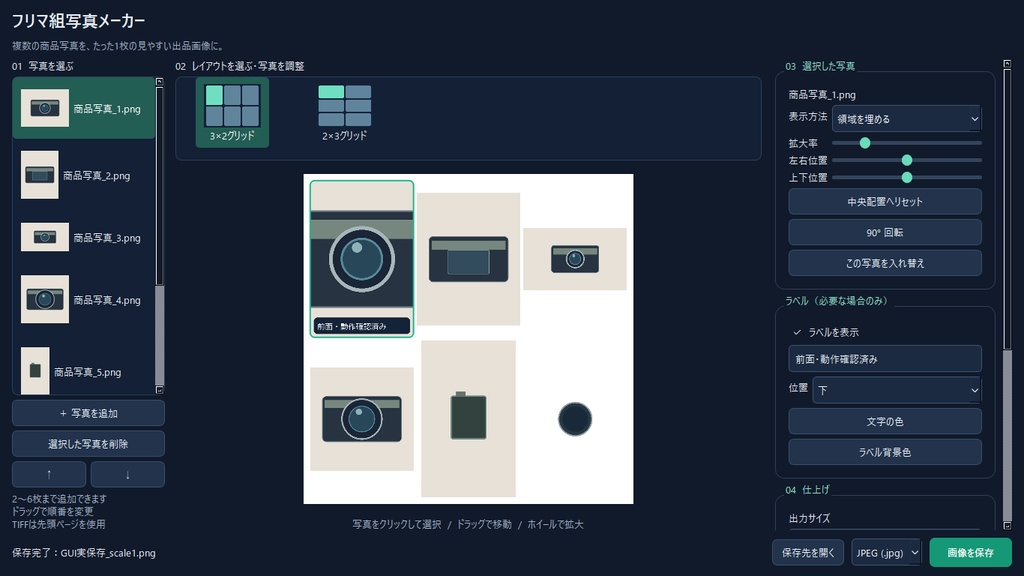Move selected photo up with ↑ button
This screenshot has height=576, width=1024.
[x=49, y=475]
